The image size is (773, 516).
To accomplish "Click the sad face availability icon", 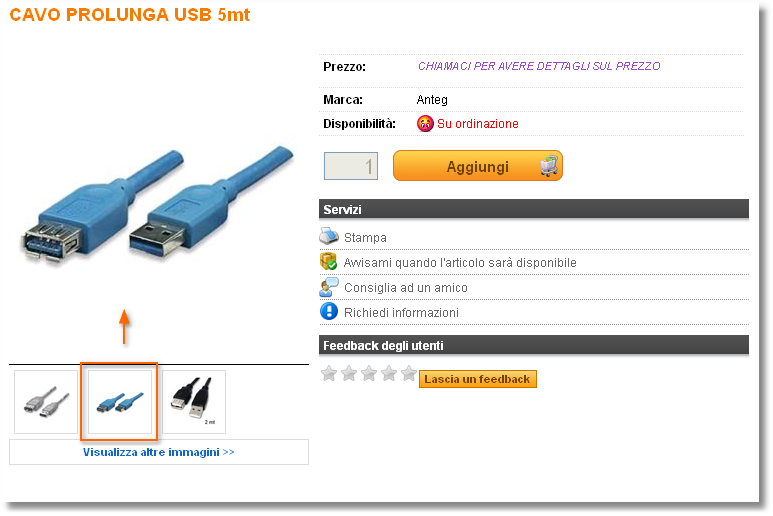I will pos(425,123).
